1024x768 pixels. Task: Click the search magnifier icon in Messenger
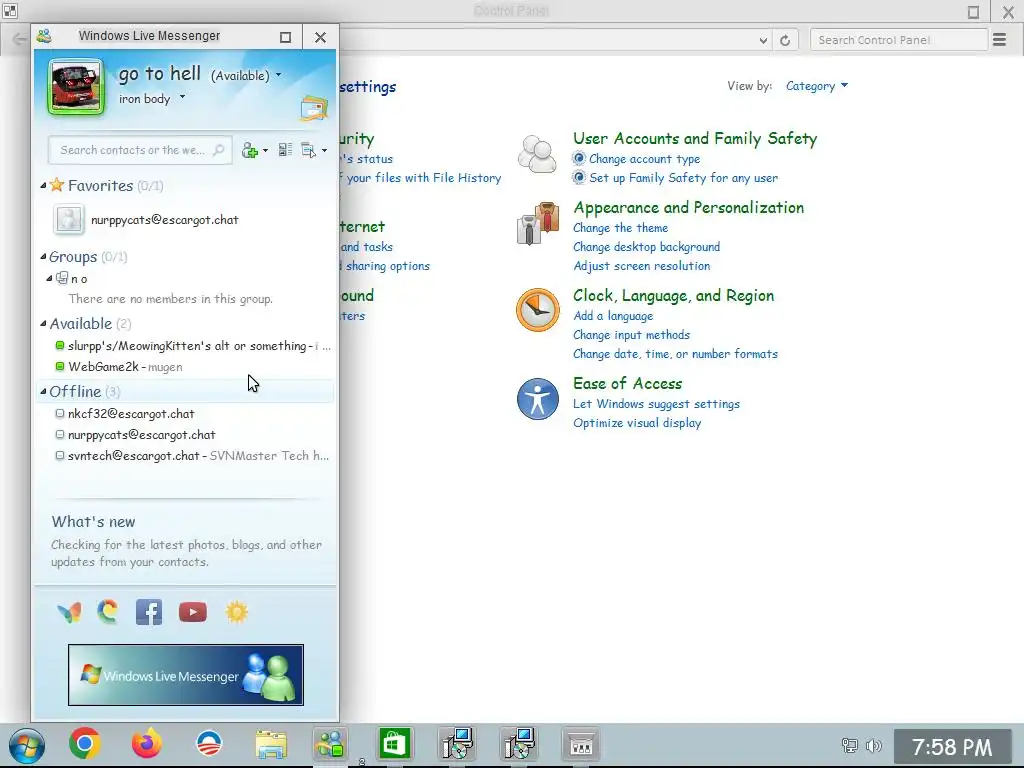[x=219, y=150]
